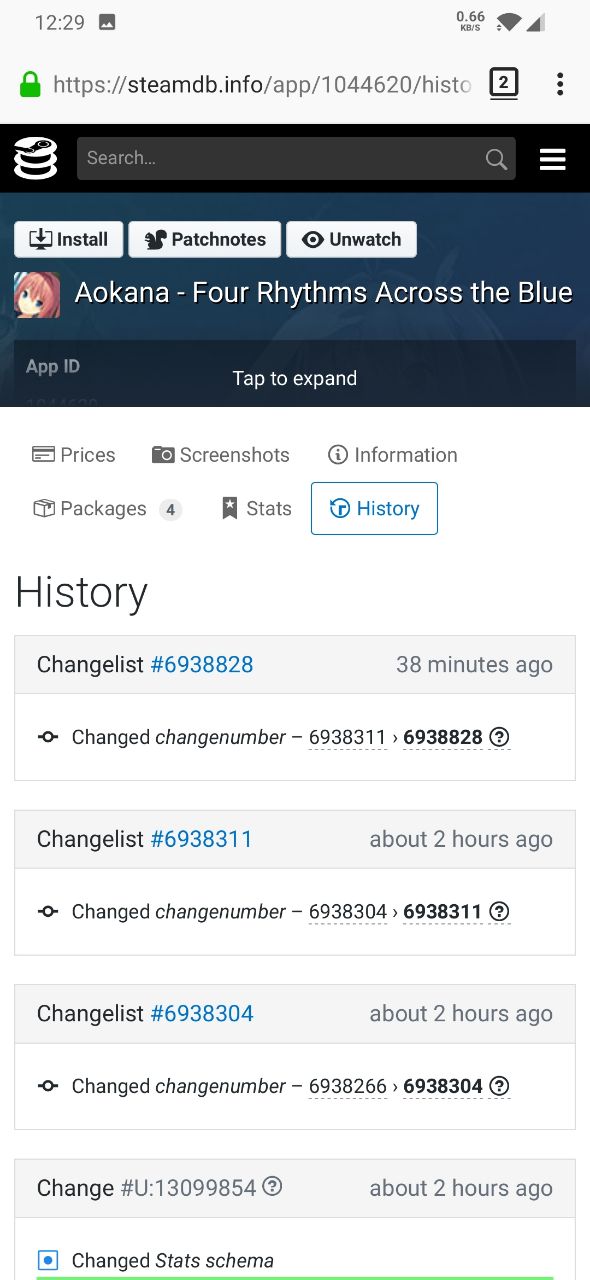Screen dimensions: 590x1280
Task: Switch to the Prices tab
Action: click(x=74, y=455)
